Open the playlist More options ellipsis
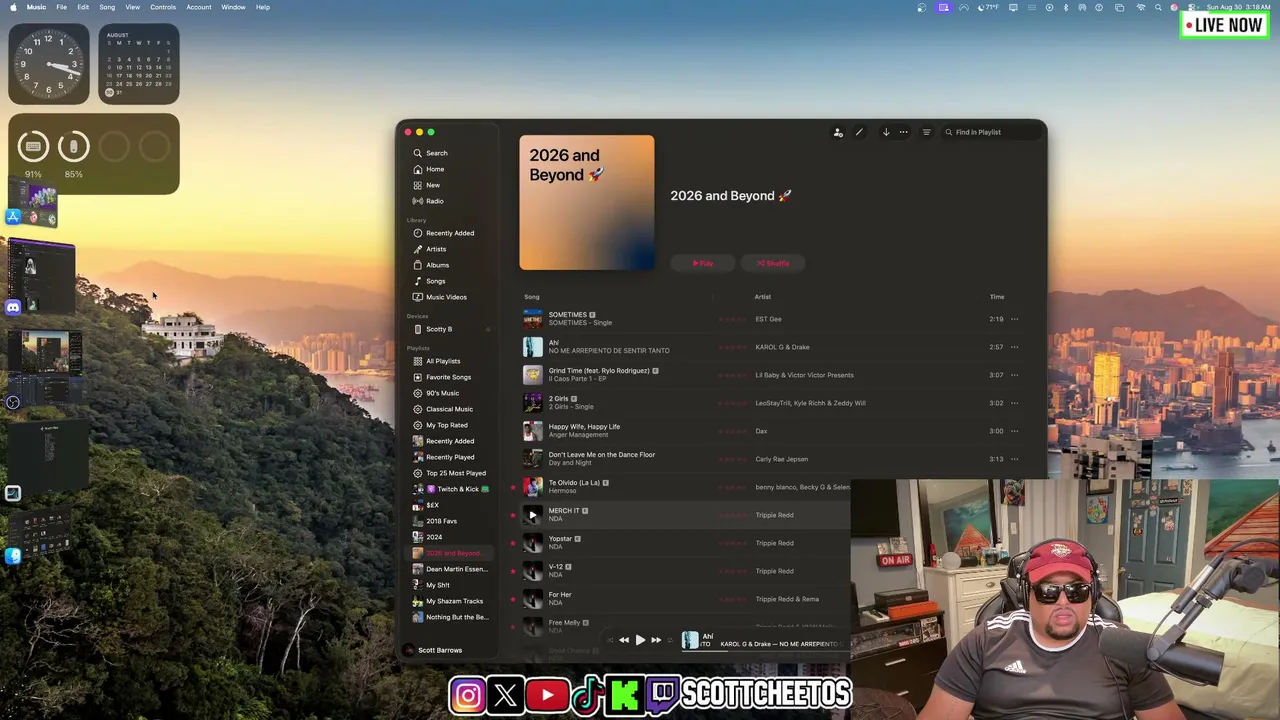 point(903,132)
